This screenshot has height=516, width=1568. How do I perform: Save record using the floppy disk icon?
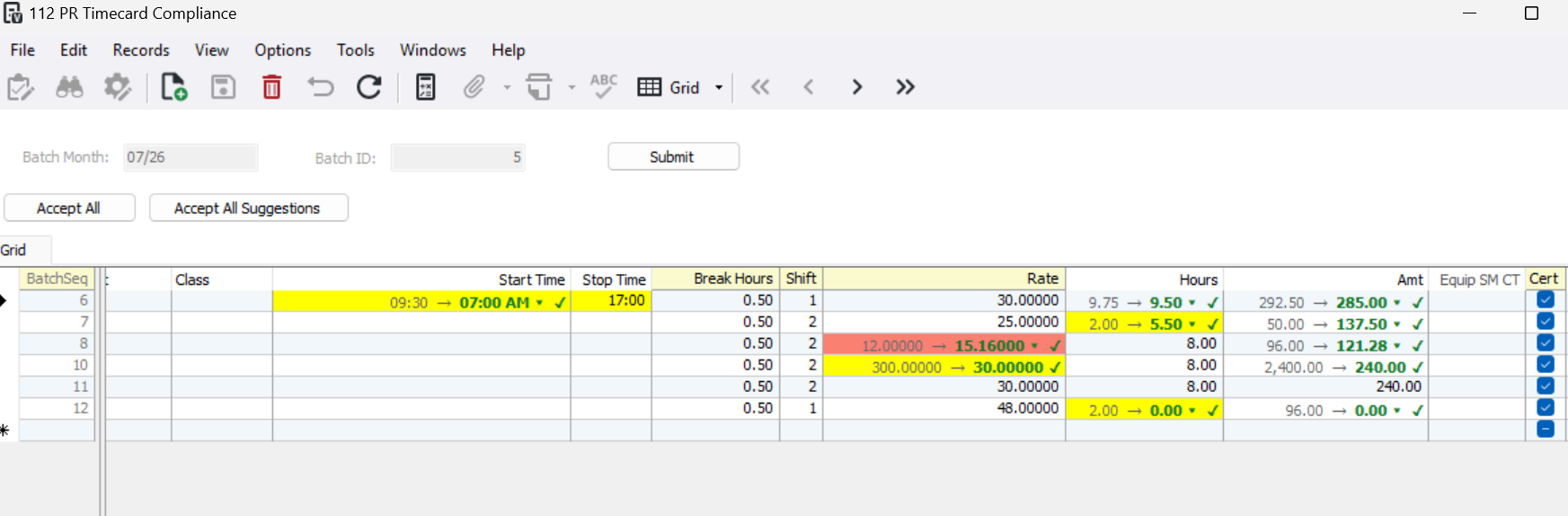tap(223, 87)
